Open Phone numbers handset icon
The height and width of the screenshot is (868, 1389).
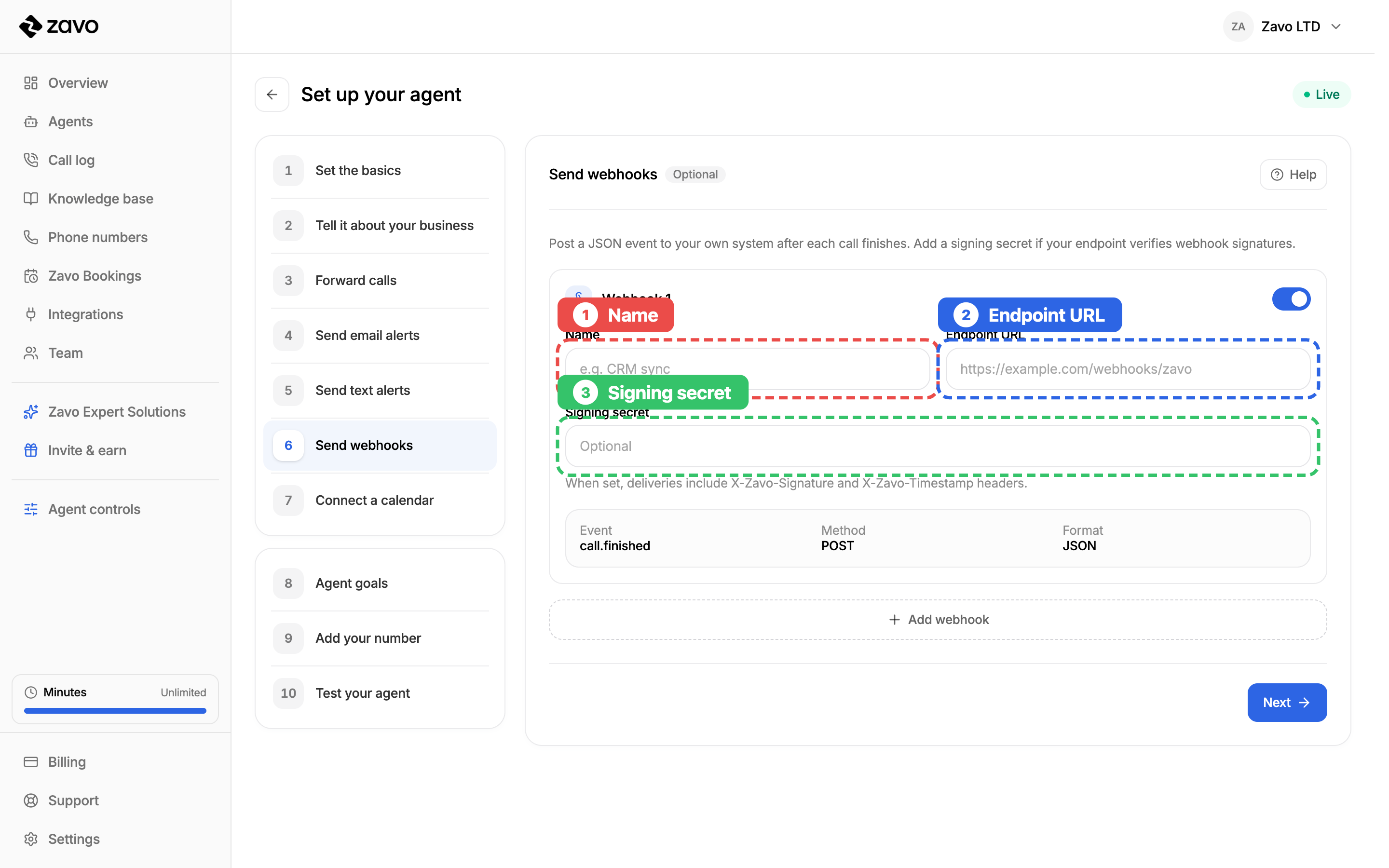(31, 237)
